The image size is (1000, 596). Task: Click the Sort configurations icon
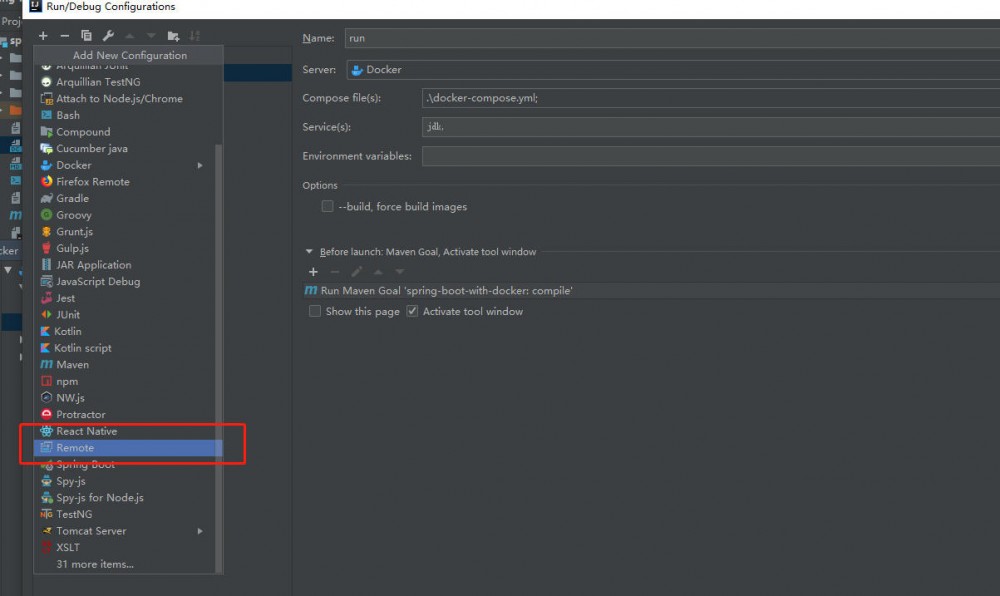click(x=195, y=36)
